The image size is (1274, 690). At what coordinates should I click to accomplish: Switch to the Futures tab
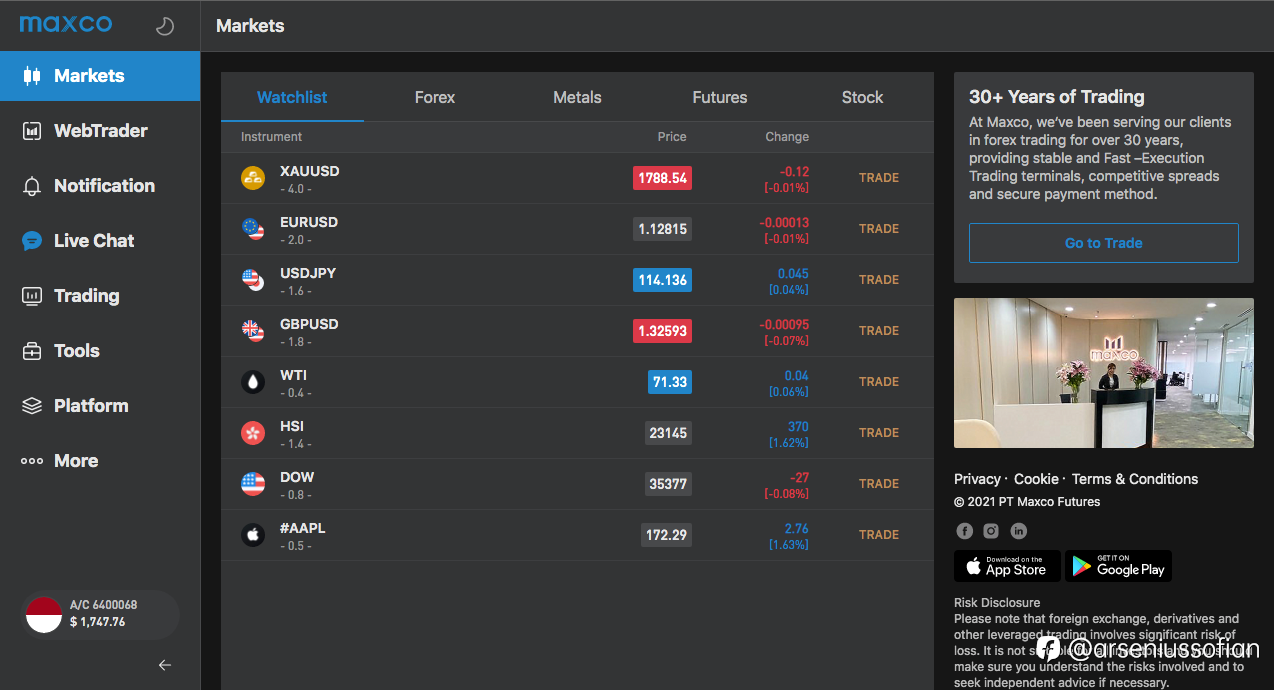(x=720, y=97)
